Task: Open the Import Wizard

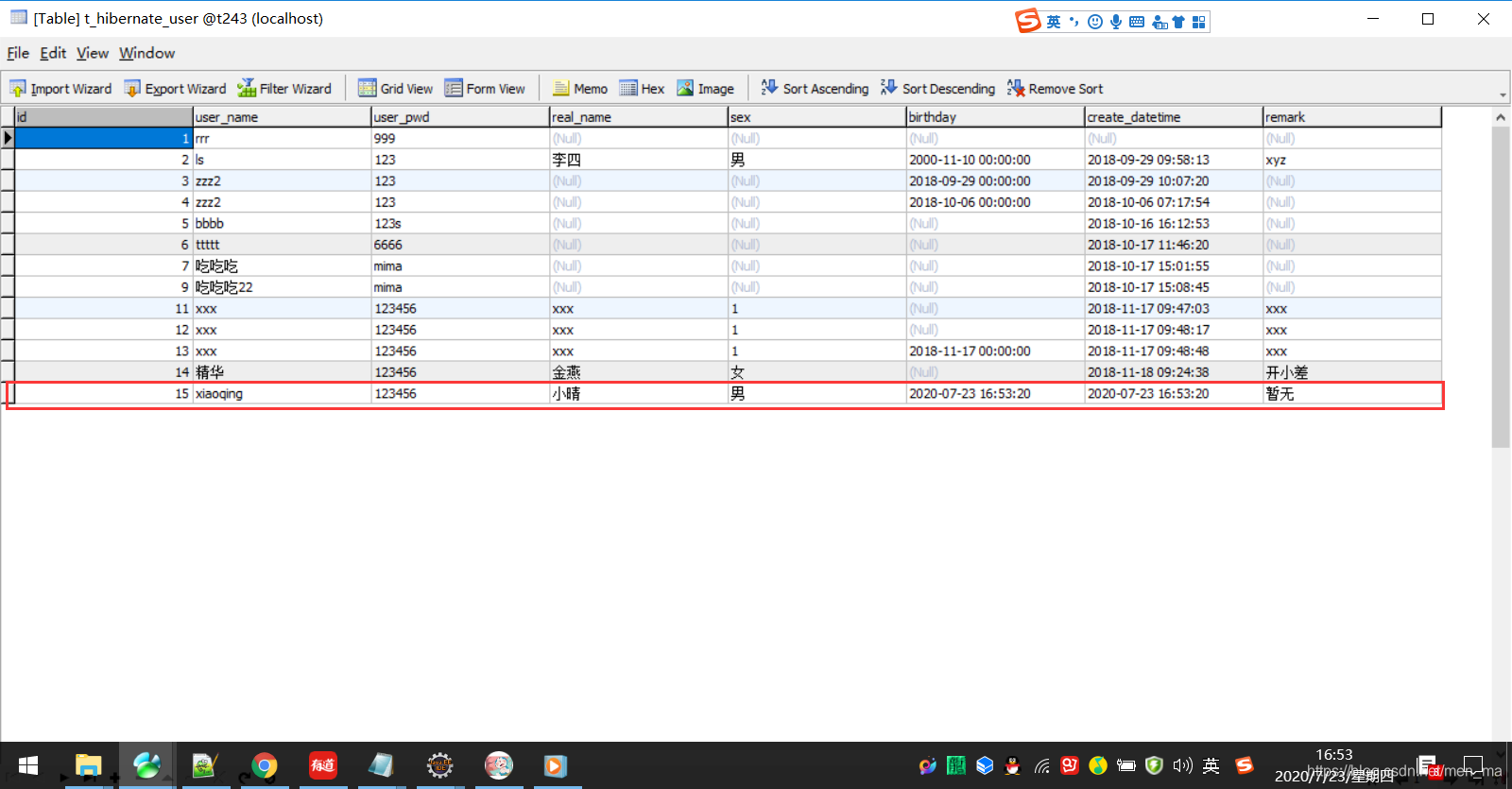Action: [x=60, y=89]
